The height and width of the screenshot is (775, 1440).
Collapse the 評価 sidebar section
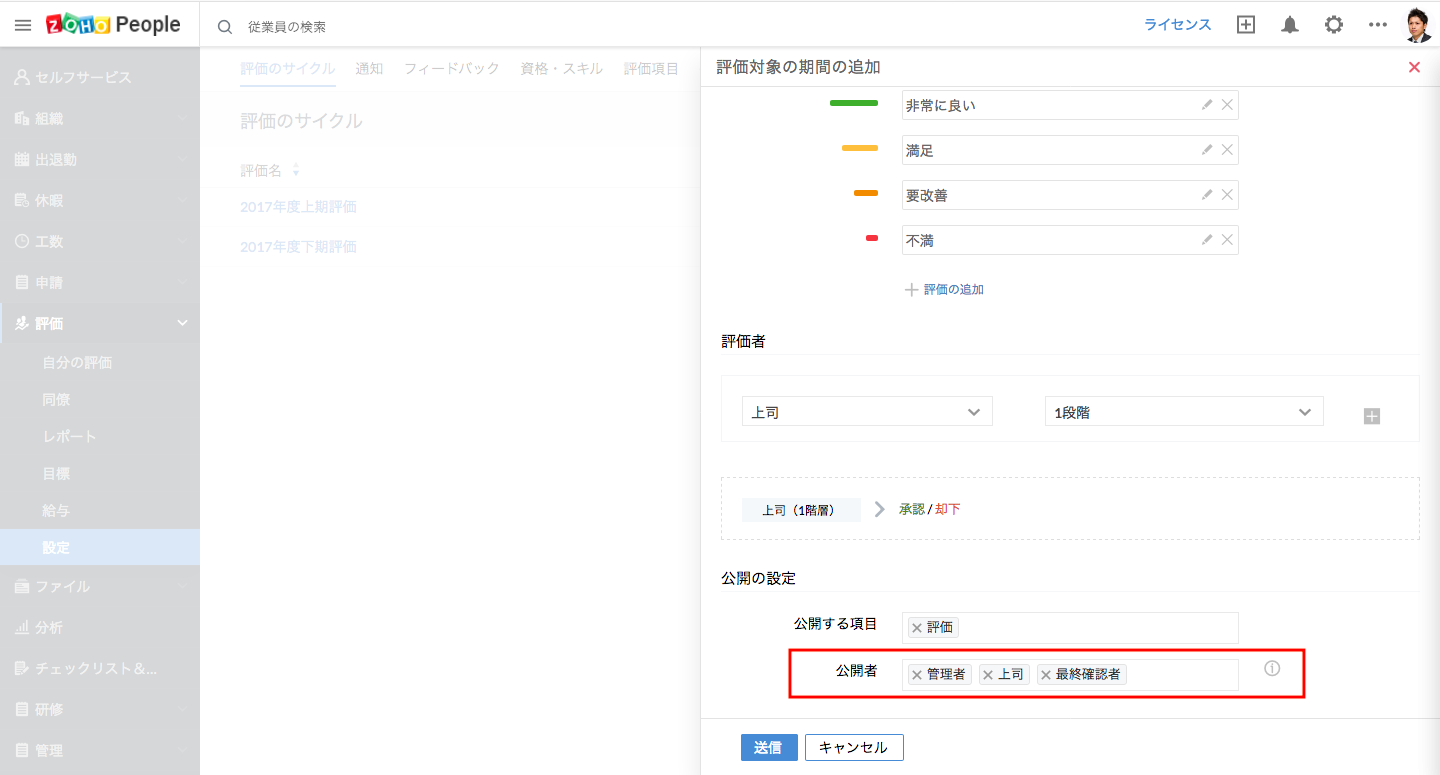(x=182, y=323)
